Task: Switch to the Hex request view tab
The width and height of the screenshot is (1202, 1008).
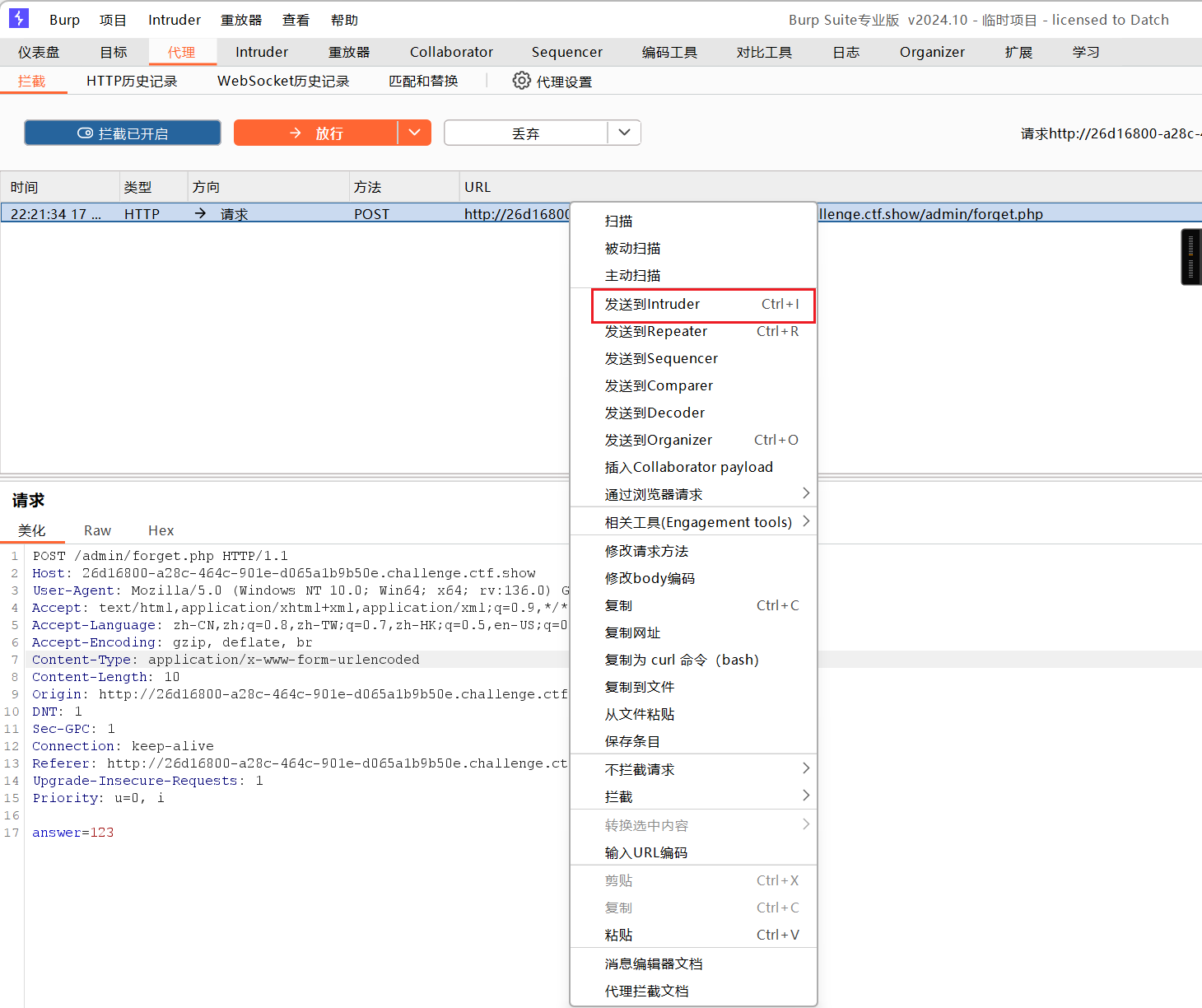Action: click(x=161, y=530)
